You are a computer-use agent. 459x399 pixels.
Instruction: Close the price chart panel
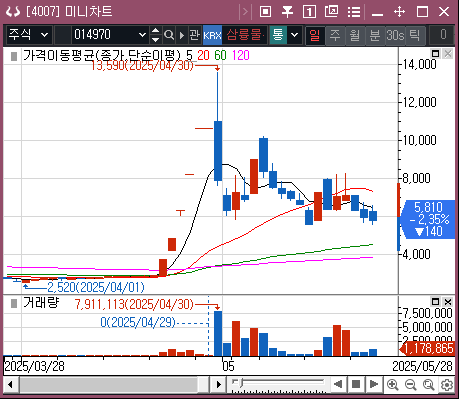[448, 54]
